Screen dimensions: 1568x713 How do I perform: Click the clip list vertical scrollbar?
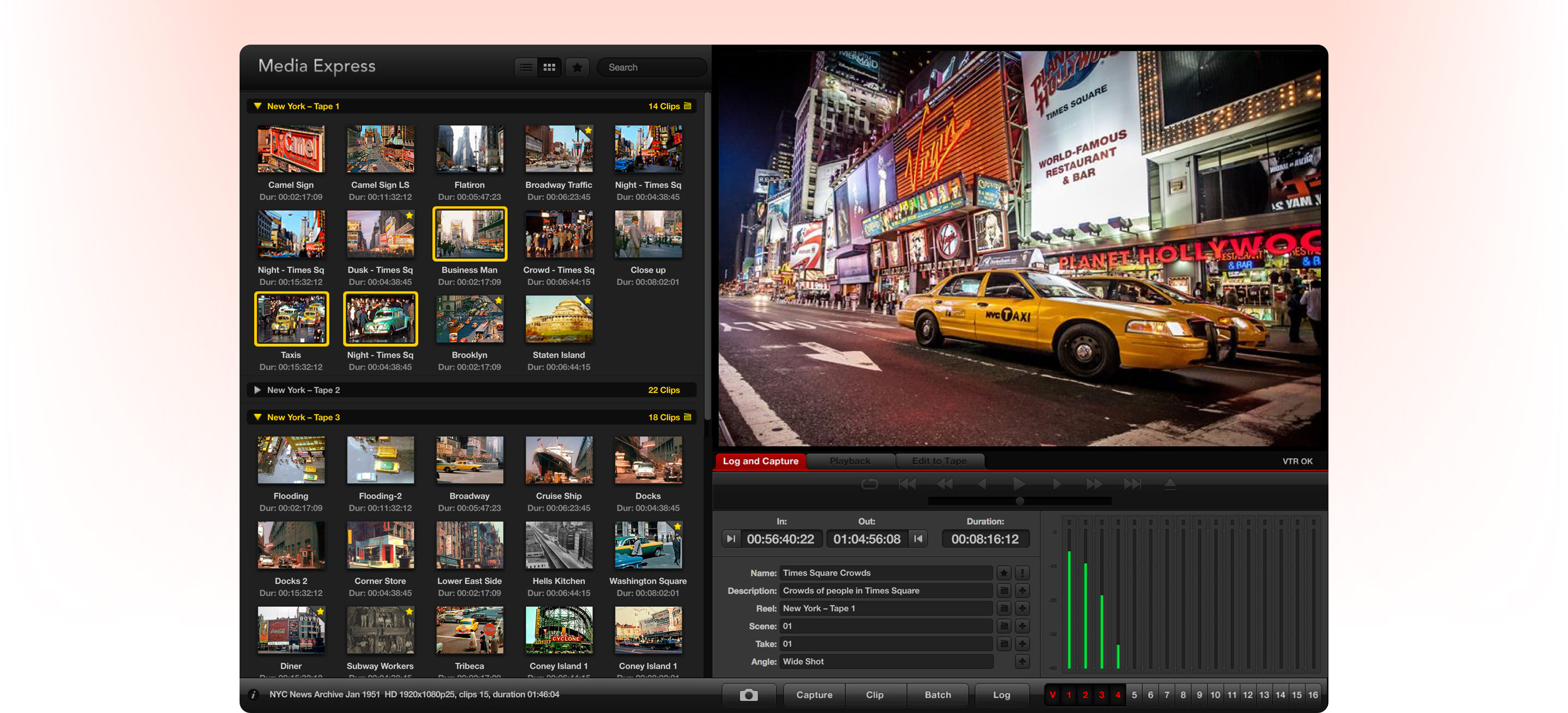point(707,255)
